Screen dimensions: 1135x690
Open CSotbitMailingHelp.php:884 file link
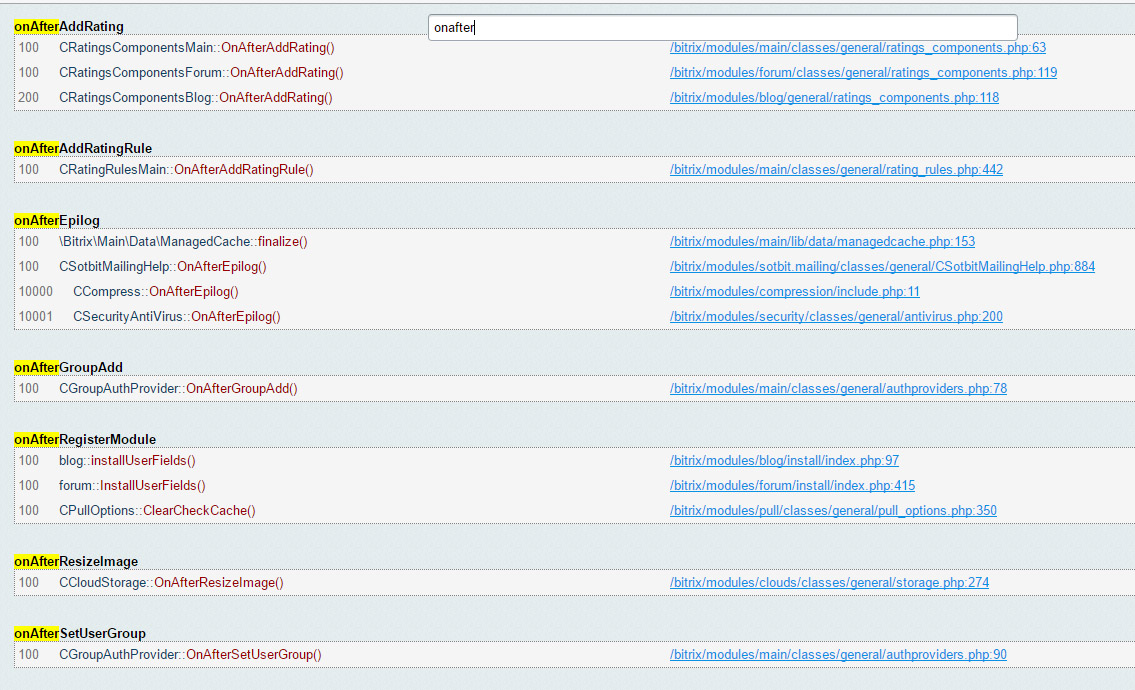[882, 266]
